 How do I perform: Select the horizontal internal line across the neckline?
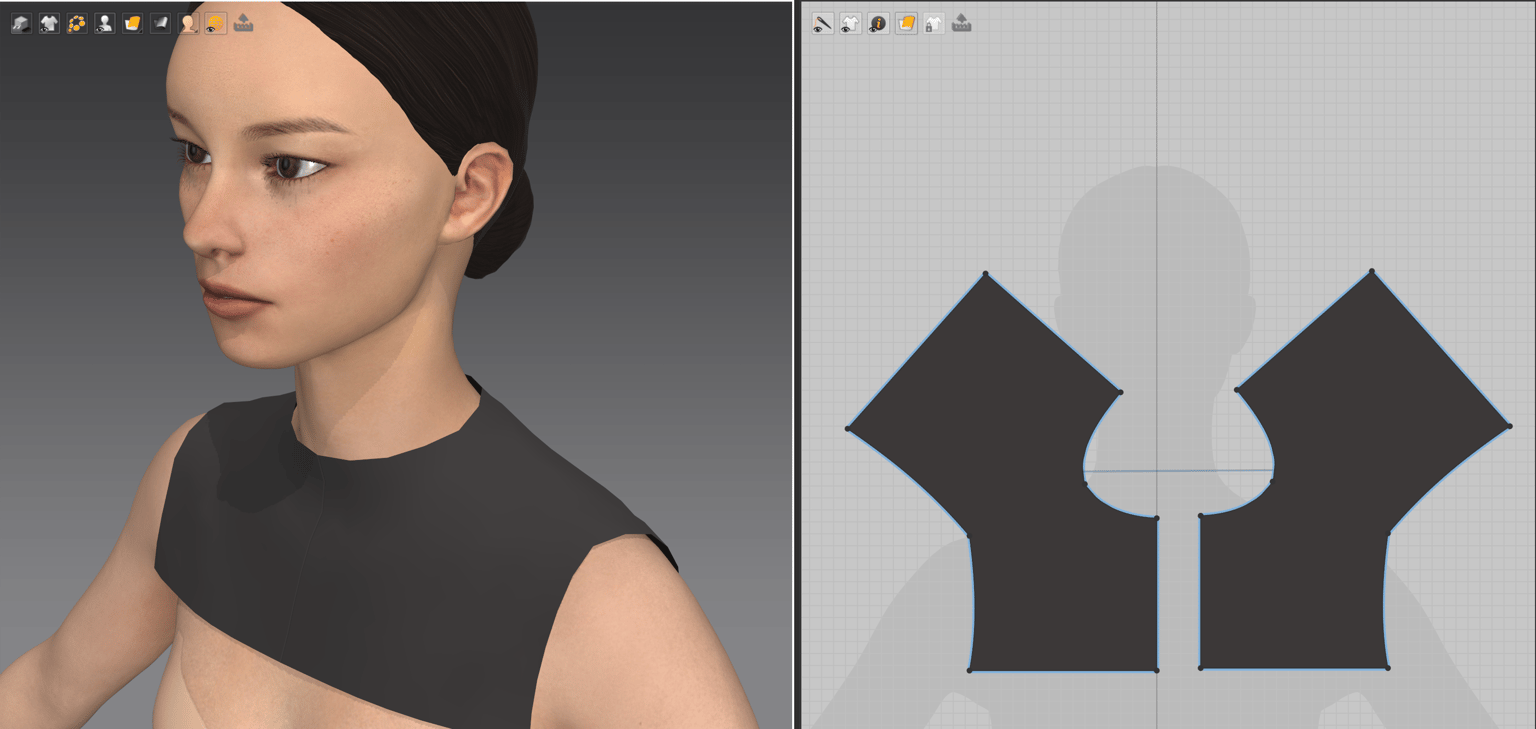(1179, 470)
